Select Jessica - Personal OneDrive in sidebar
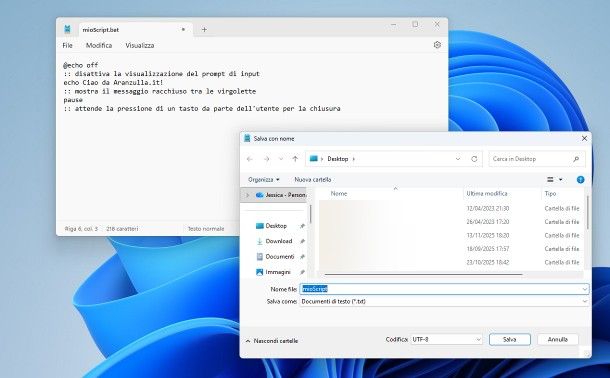 (281, 195)
